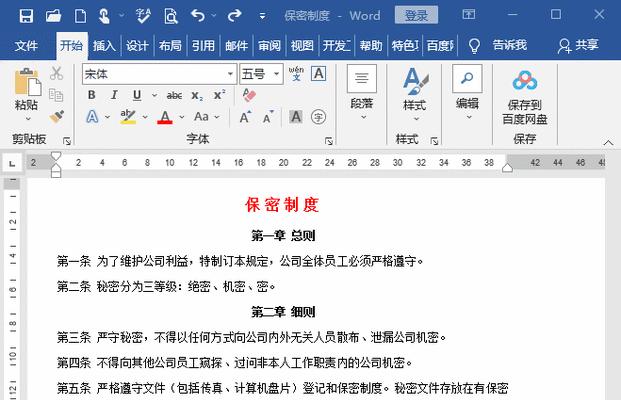Apply red font color
This screenshot has height=400, width=621.
click(x=165, y=117)
